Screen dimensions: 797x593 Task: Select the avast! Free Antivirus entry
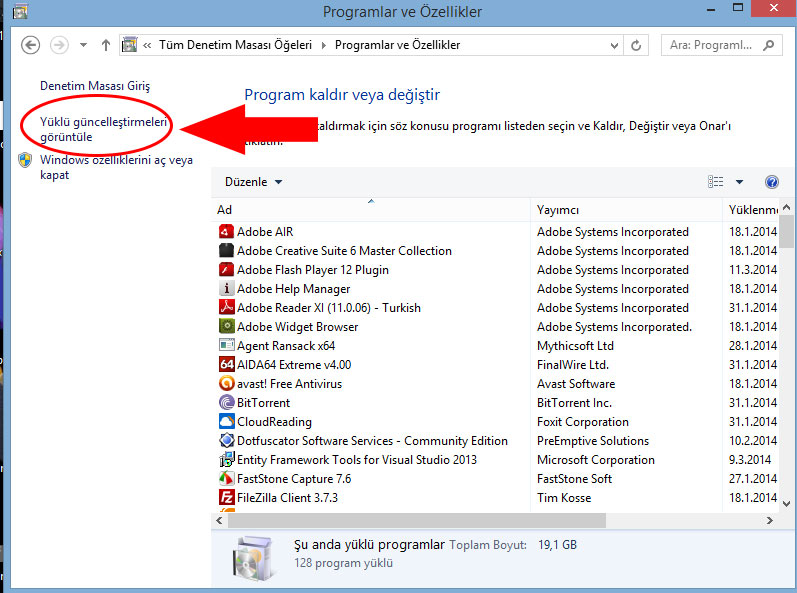[289, 384]
